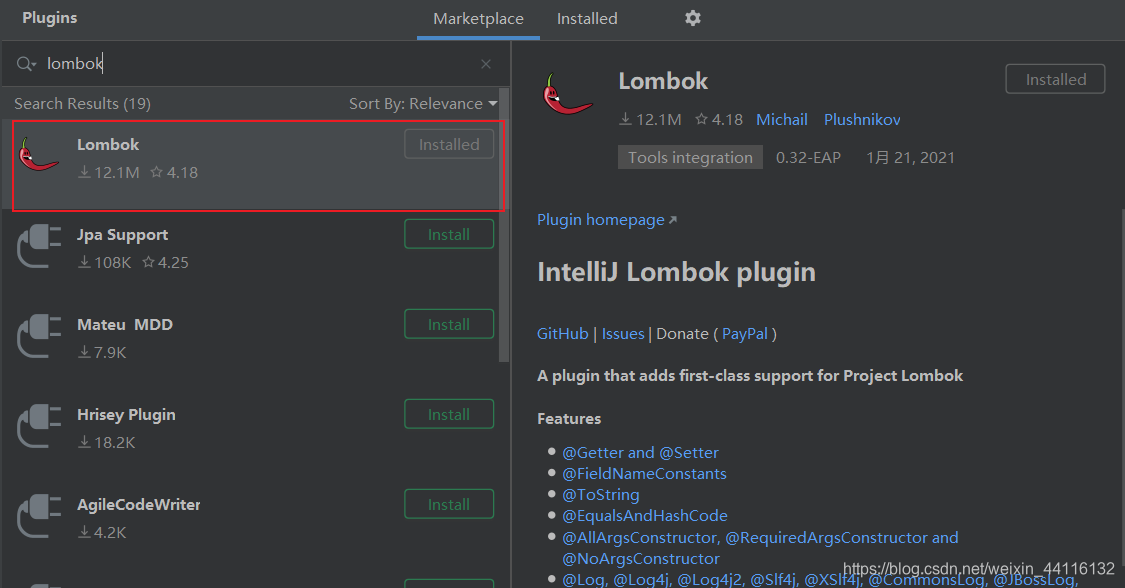The width and height of the screenshot is (1125, 588).
Task: Click the star rating icon in Lombok details
Action: 702,119
